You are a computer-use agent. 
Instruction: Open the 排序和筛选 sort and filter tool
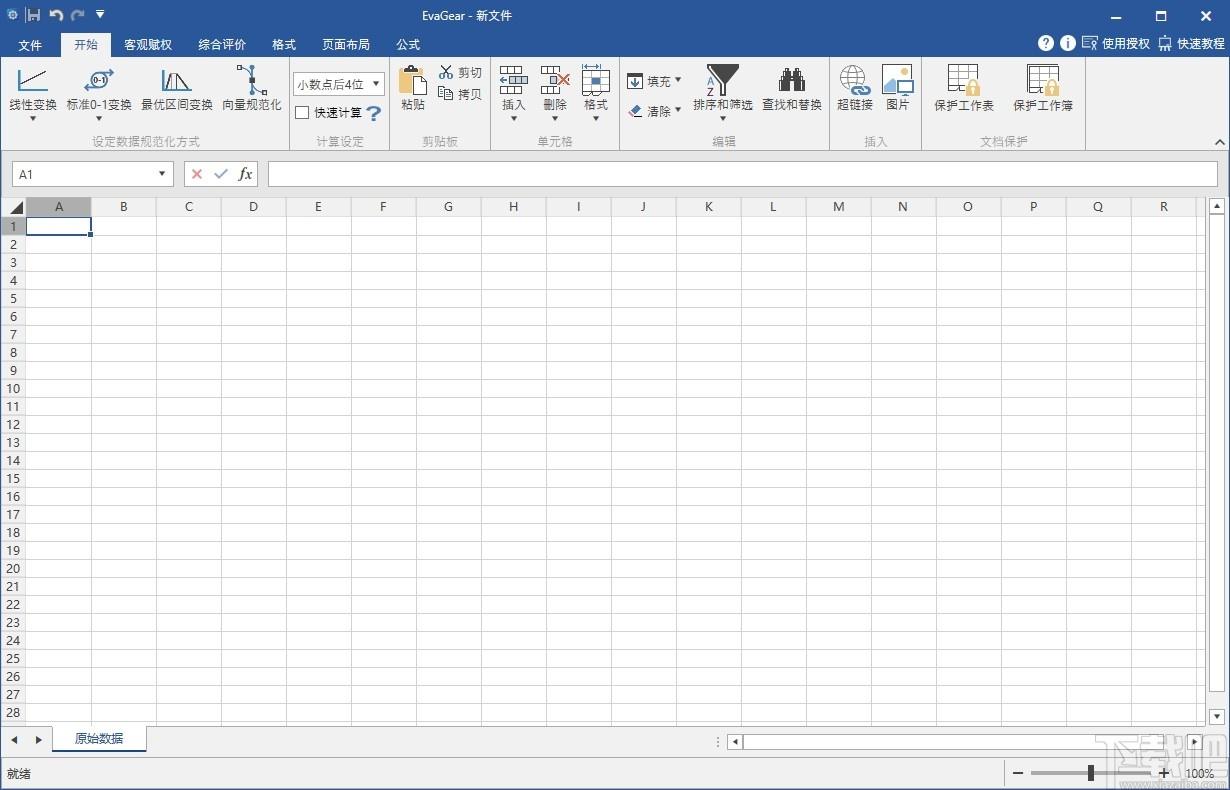(723, 94)
